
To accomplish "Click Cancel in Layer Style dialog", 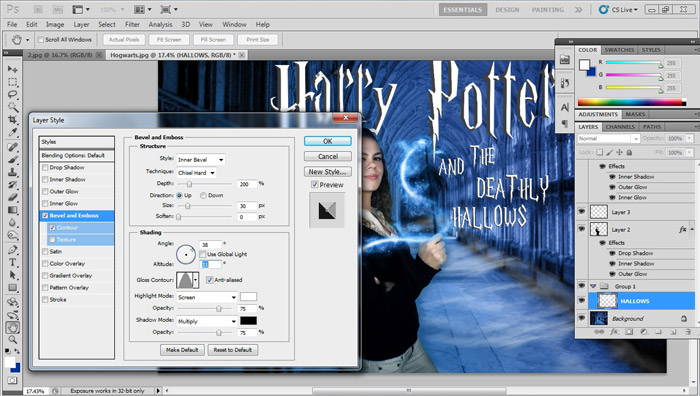I will (328, 156).
